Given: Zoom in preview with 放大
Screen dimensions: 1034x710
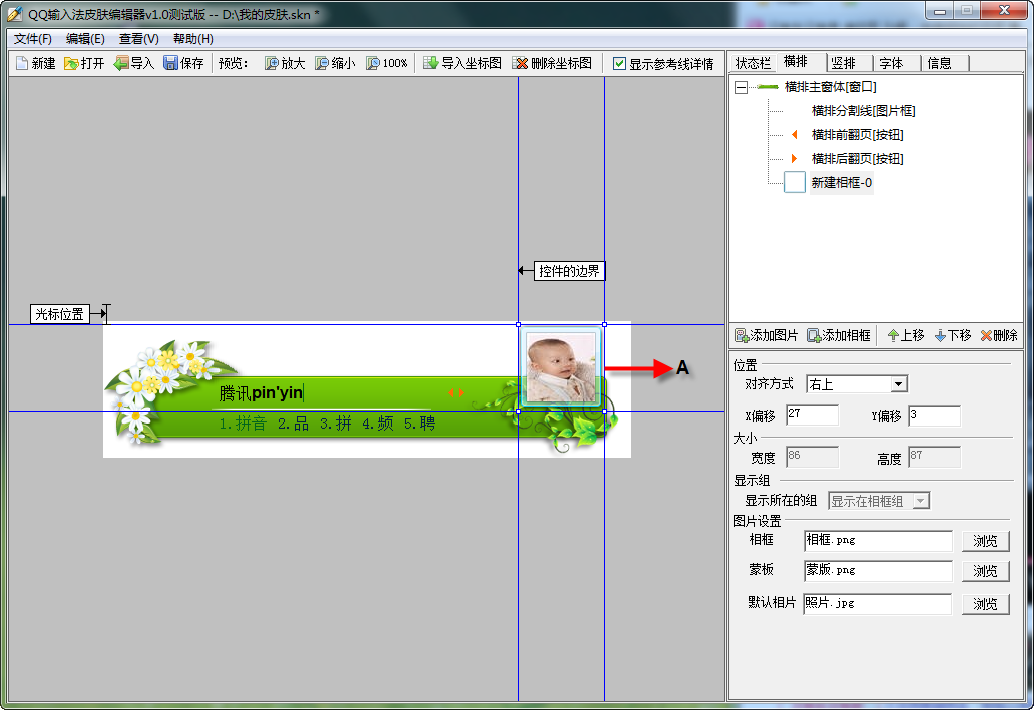Looking at the screenshot, I should (285, 63).
